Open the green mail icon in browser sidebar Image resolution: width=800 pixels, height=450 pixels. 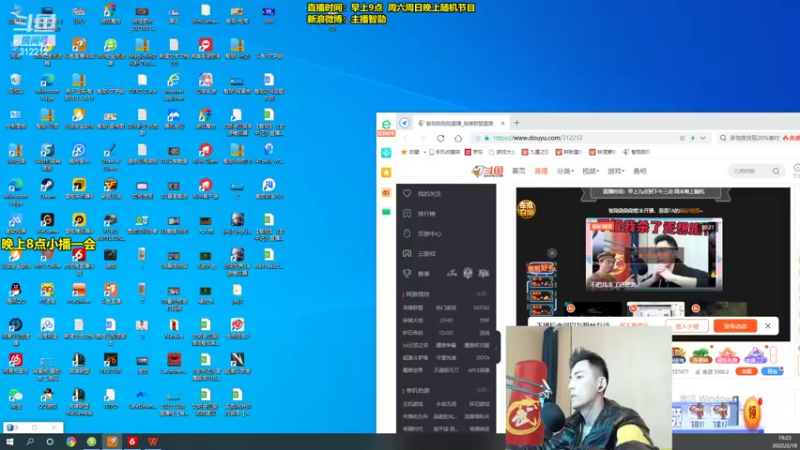click(x=386, y=212)
